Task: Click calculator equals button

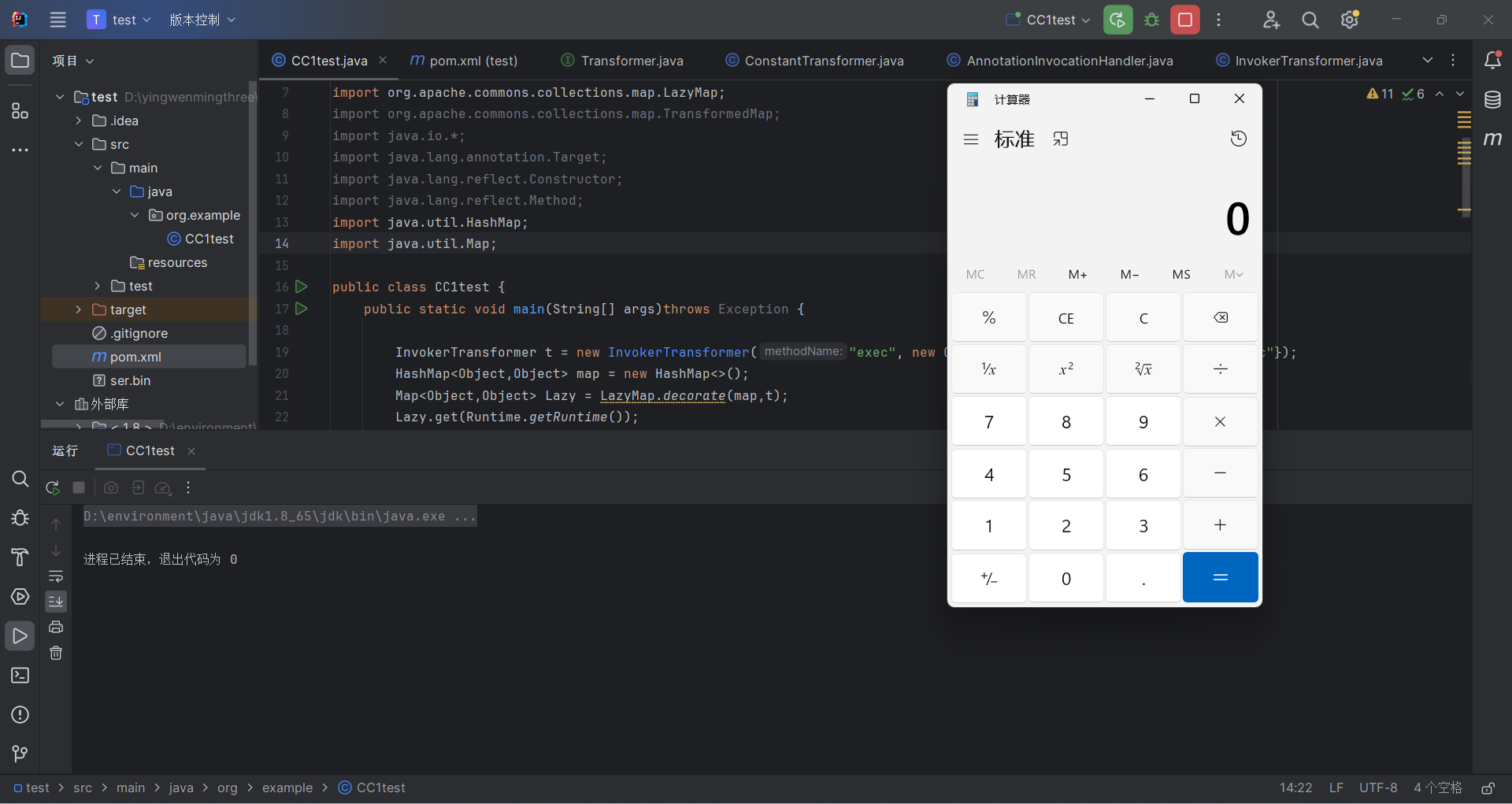Action: pyautogui.click(x=1220, y=578)
